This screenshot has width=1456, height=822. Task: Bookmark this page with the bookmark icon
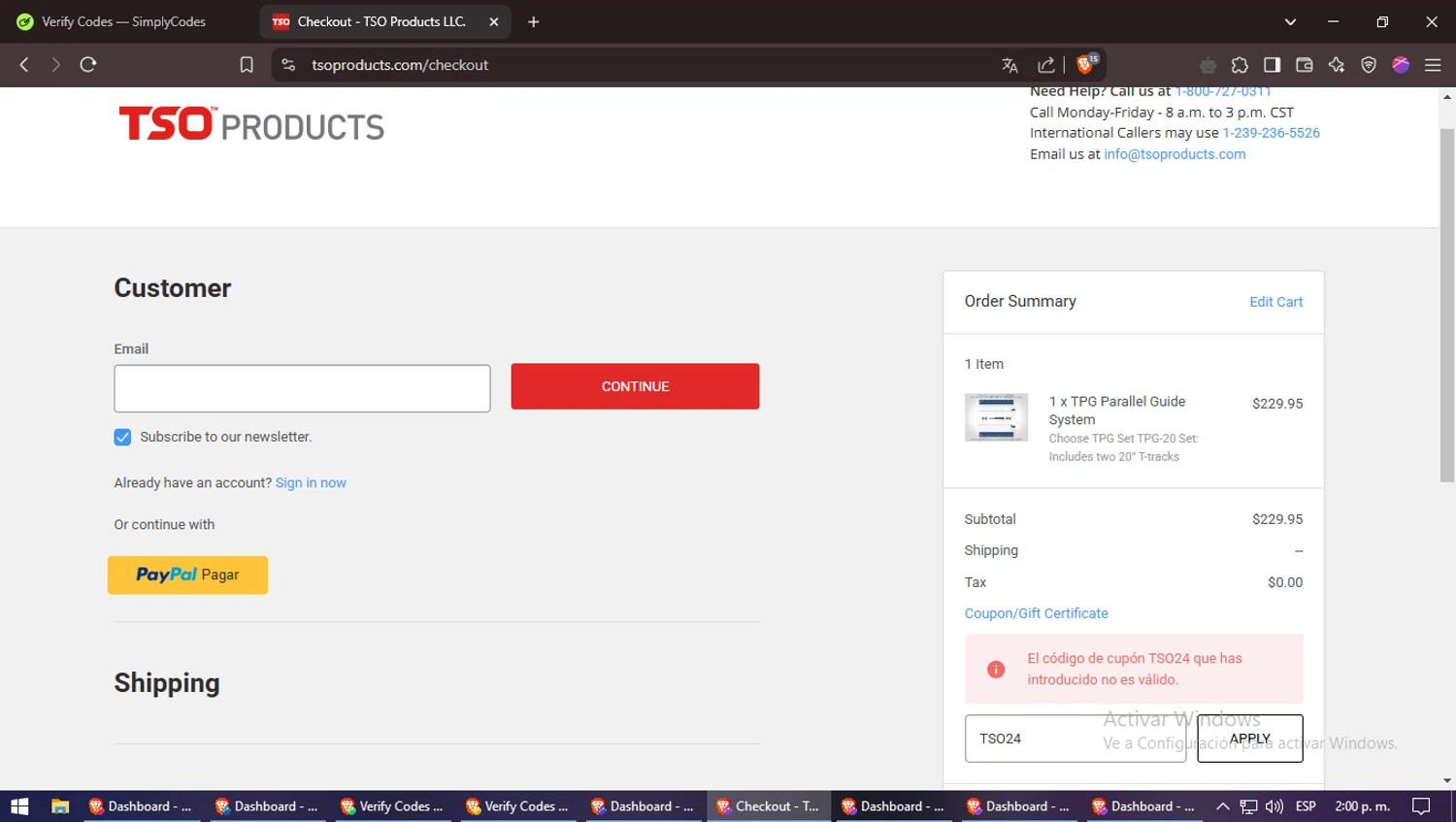247,65
